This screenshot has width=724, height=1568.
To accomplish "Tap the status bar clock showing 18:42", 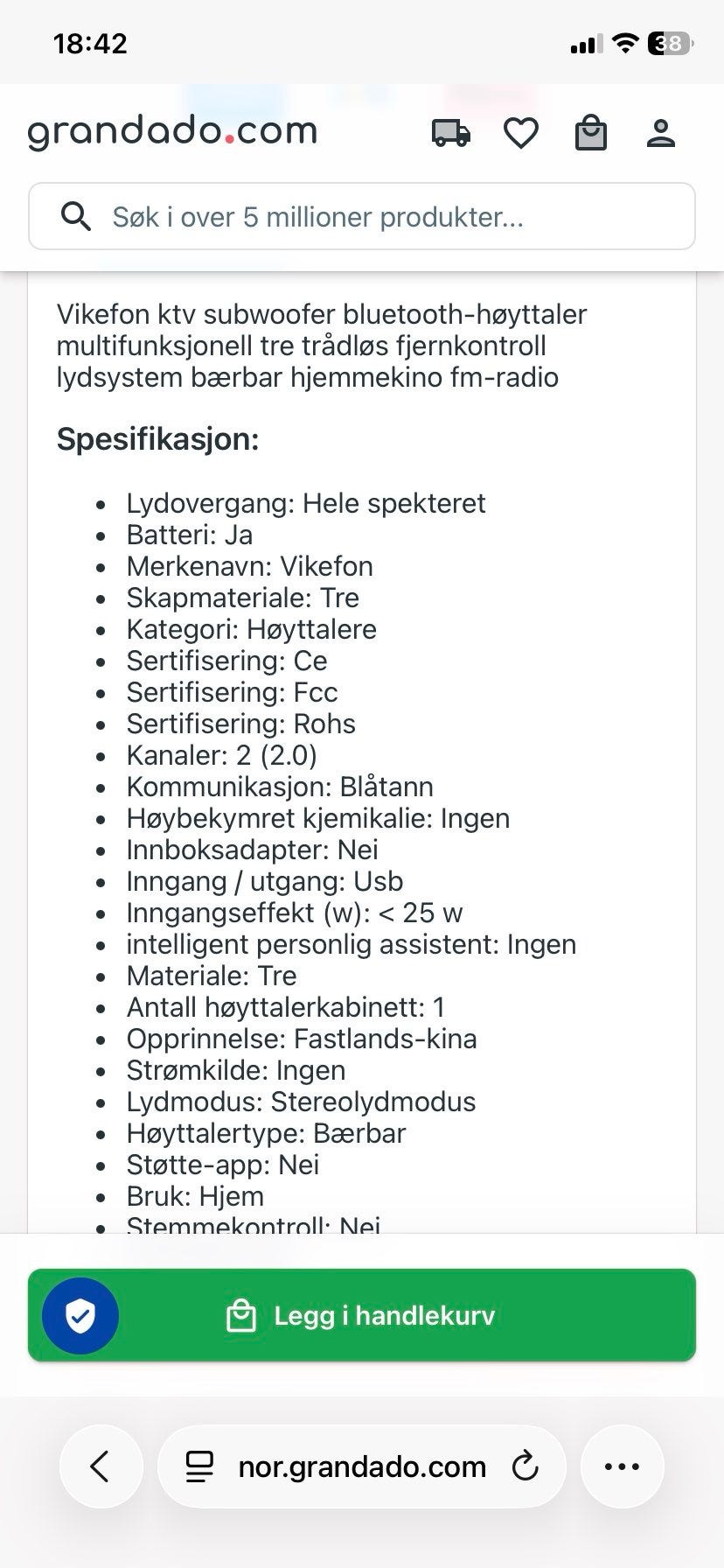I will pos(90,44).
